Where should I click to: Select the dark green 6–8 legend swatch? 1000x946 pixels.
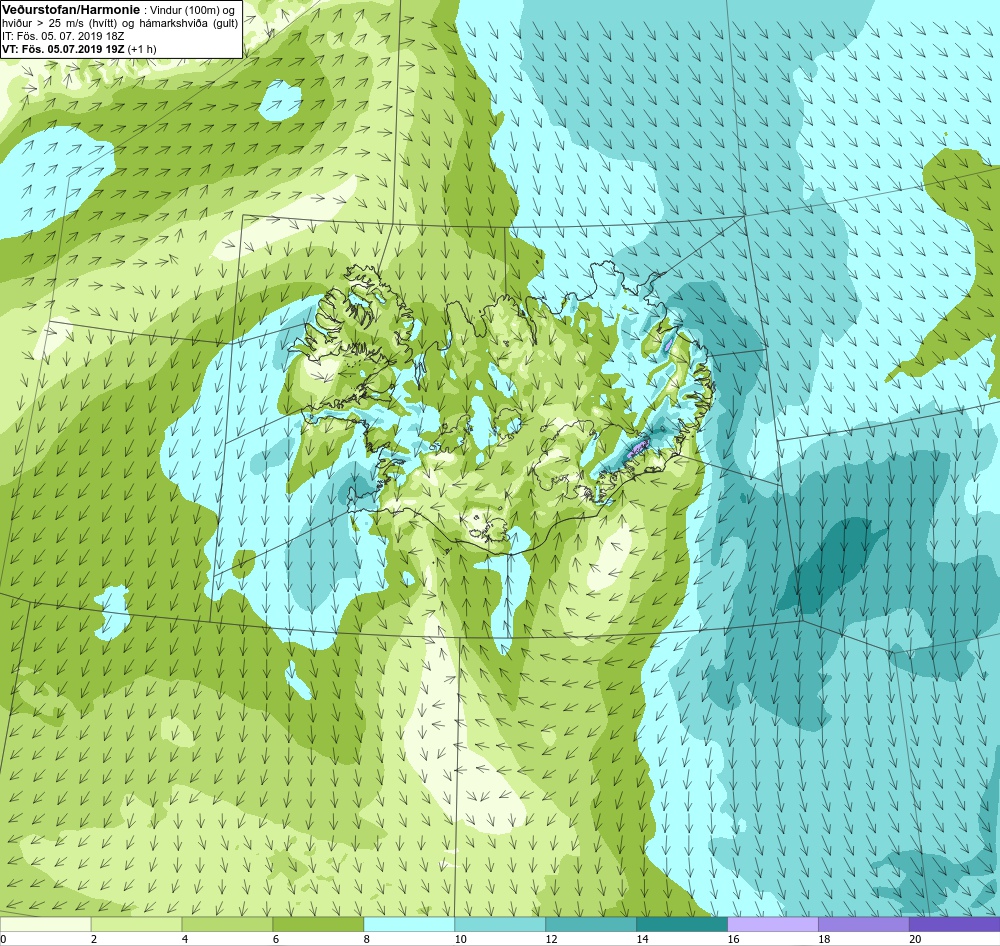tap(318, 924)
